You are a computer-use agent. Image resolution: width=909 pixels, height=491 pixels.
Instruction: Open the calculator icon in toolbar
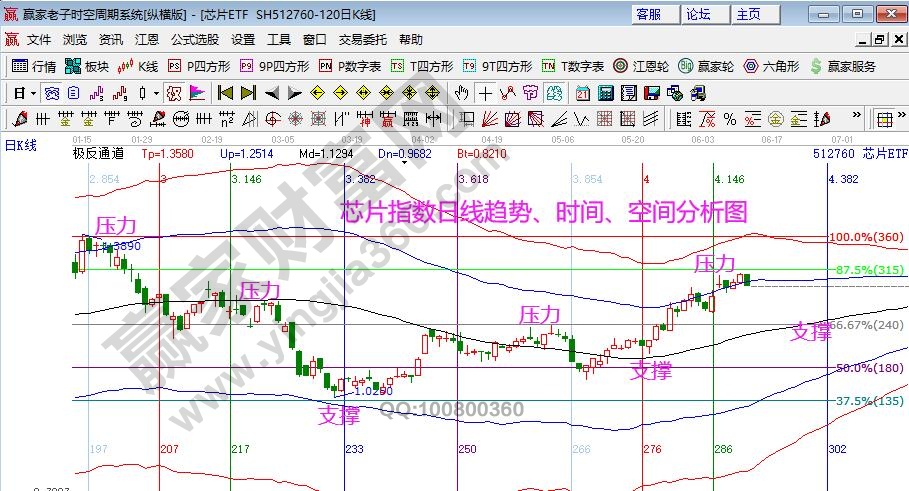(605, 93)
